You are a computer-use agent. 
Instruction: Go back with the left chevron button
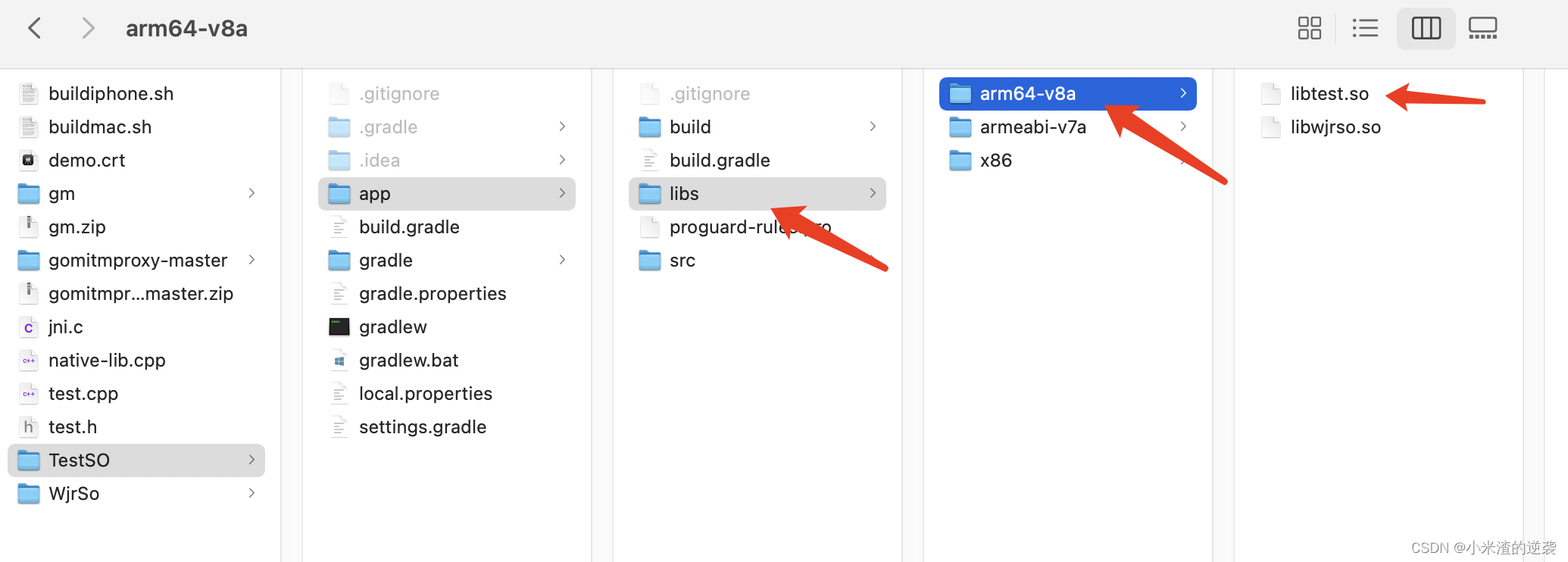(x=35, y=29)
